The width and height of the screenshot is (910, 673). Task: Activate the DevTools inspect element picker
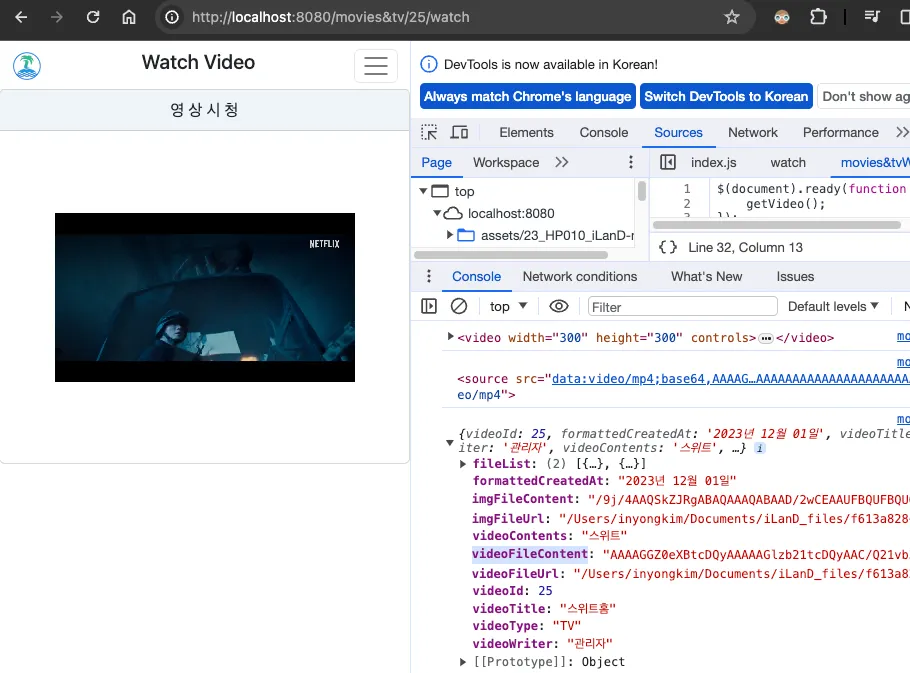pyautogui.click(x=429, y=132)
